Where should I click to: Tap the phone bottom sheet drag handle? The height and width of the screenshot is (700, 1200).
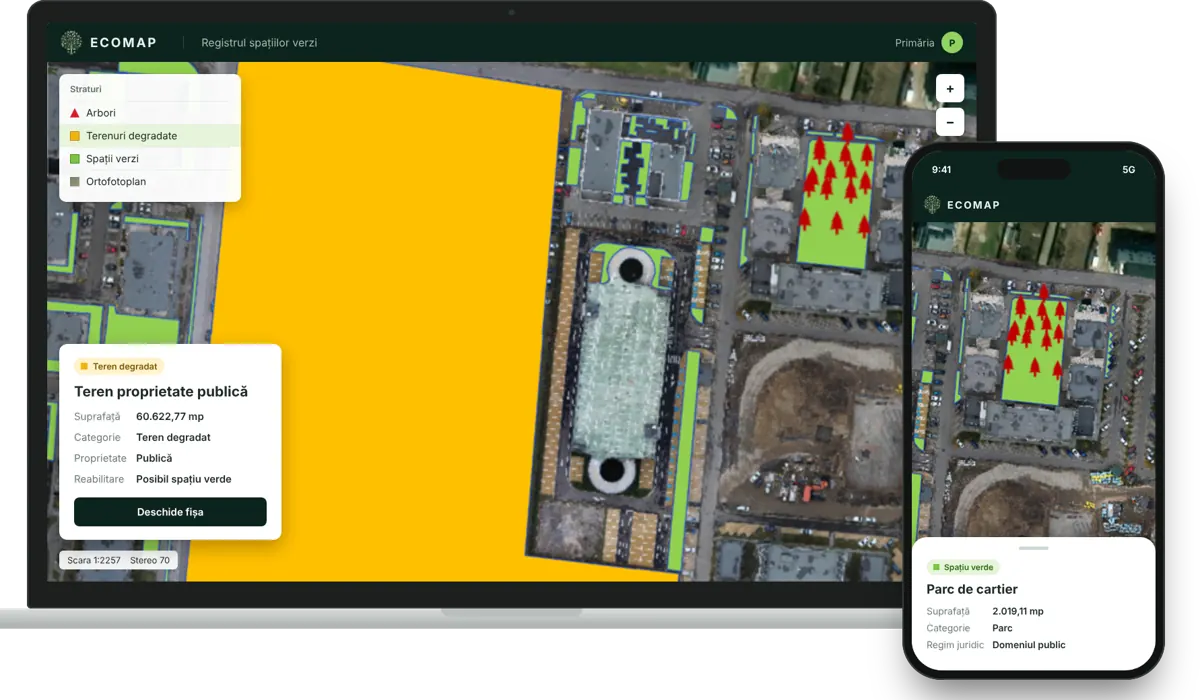pos(1033,548)
